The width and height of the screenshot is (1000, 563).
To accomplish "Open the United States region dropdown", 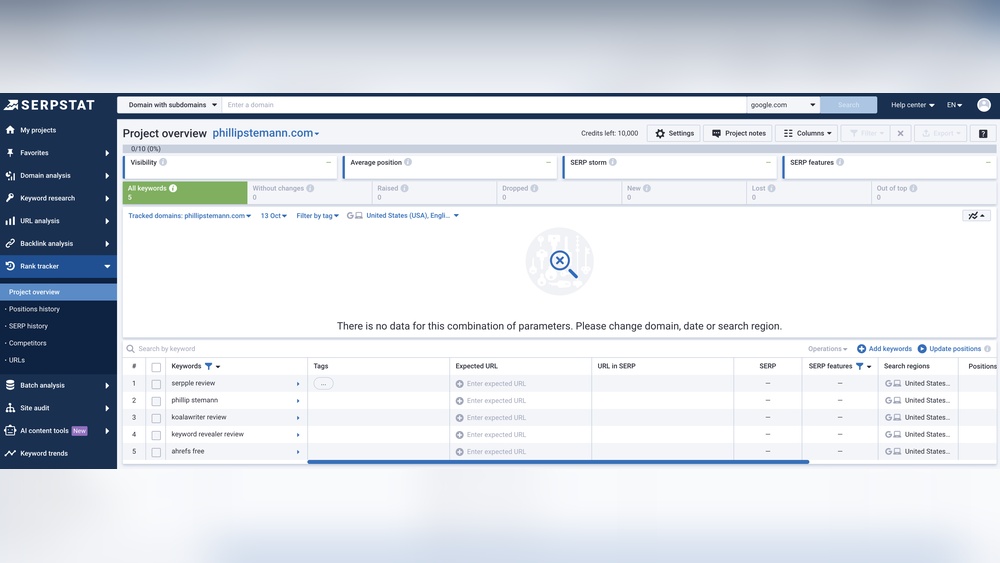I will (x=412, y=216).
